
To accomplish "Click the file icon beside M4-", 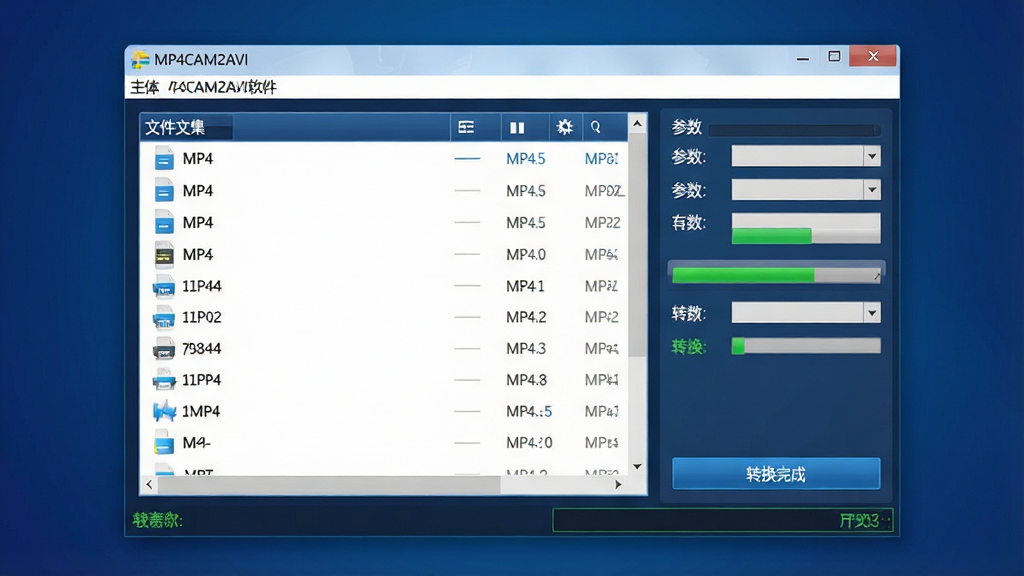I will coord(164,443).
